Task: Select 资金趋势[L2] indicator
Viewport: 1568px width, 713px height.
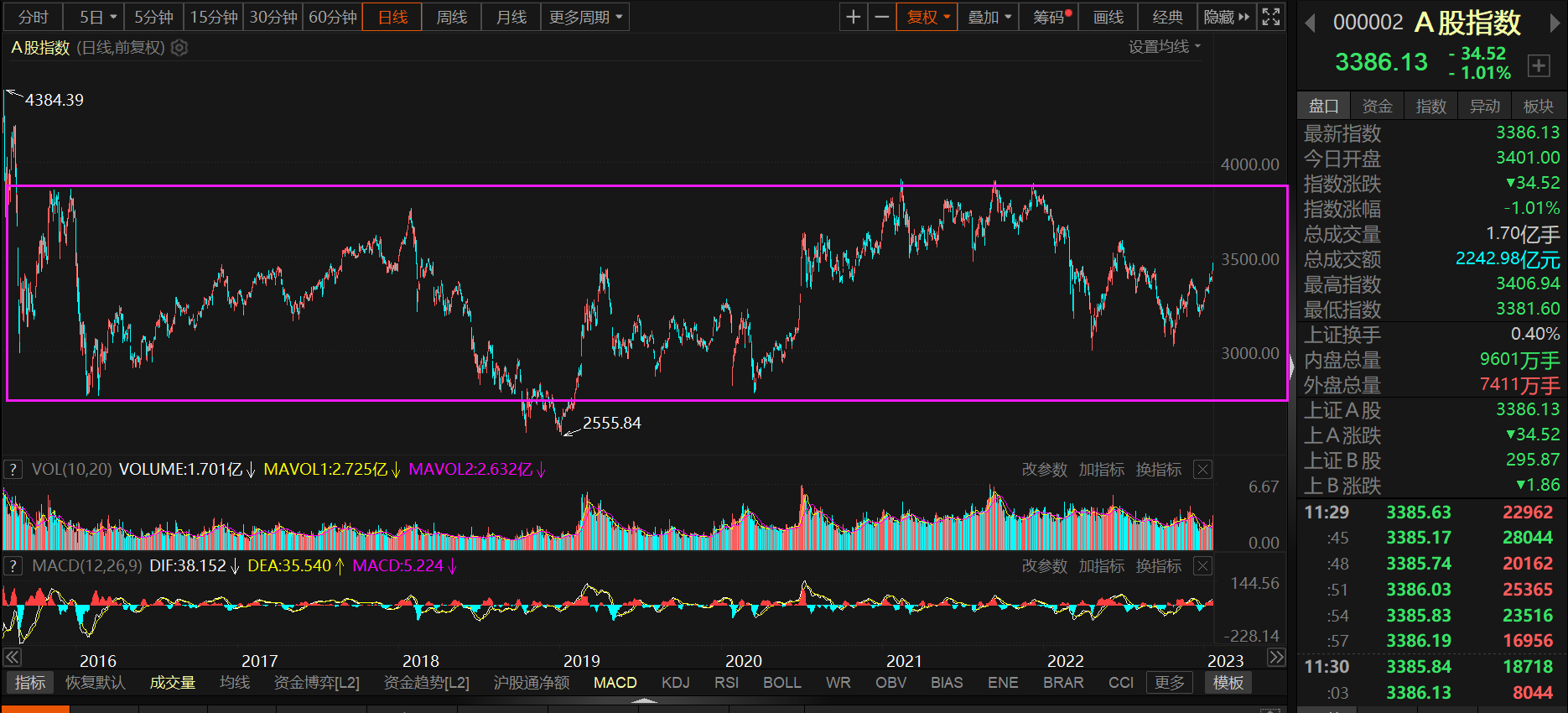Action: click(x=427, y=683)
